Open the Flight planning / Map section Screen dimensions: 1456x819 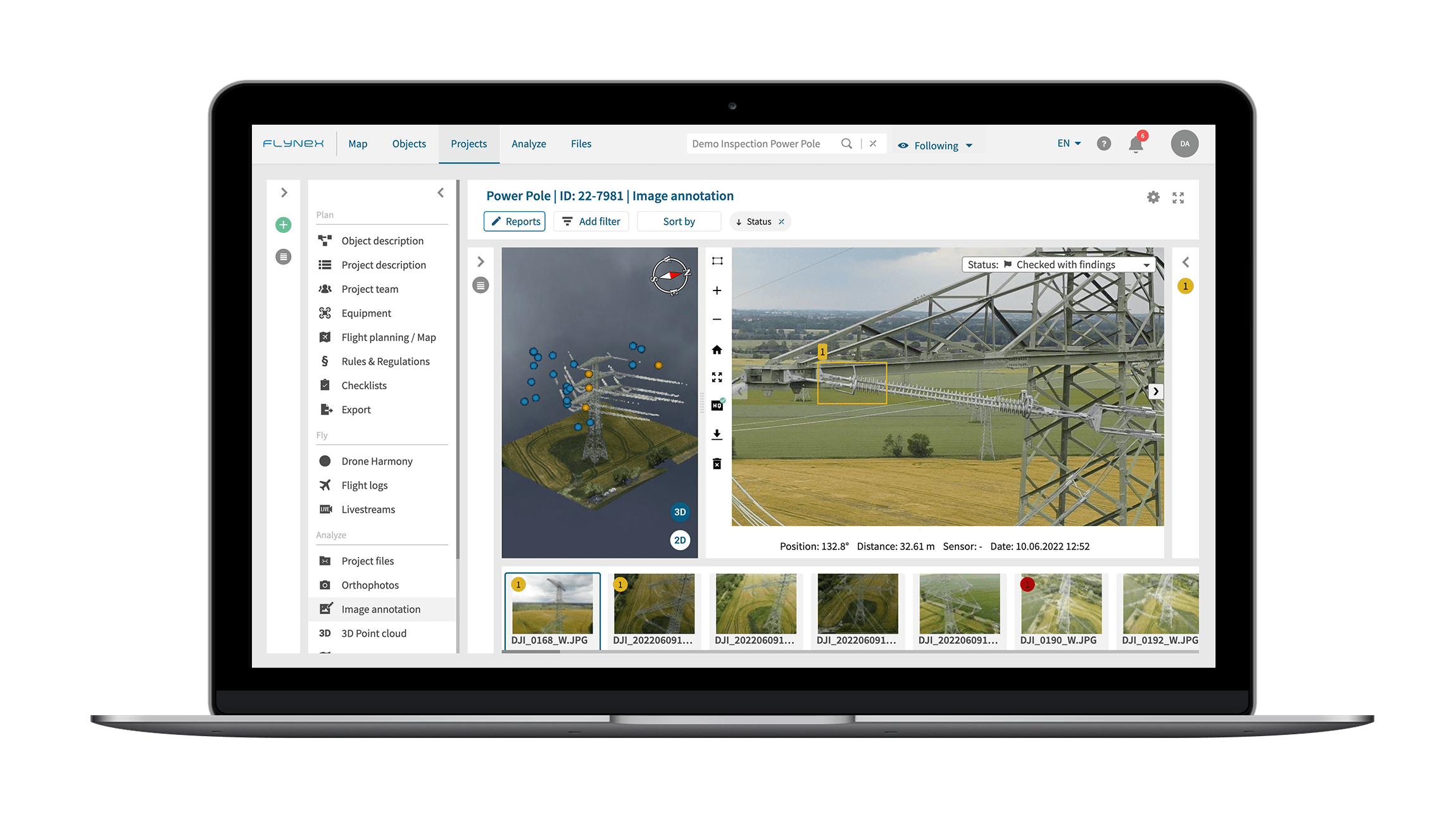pos(389,337)
